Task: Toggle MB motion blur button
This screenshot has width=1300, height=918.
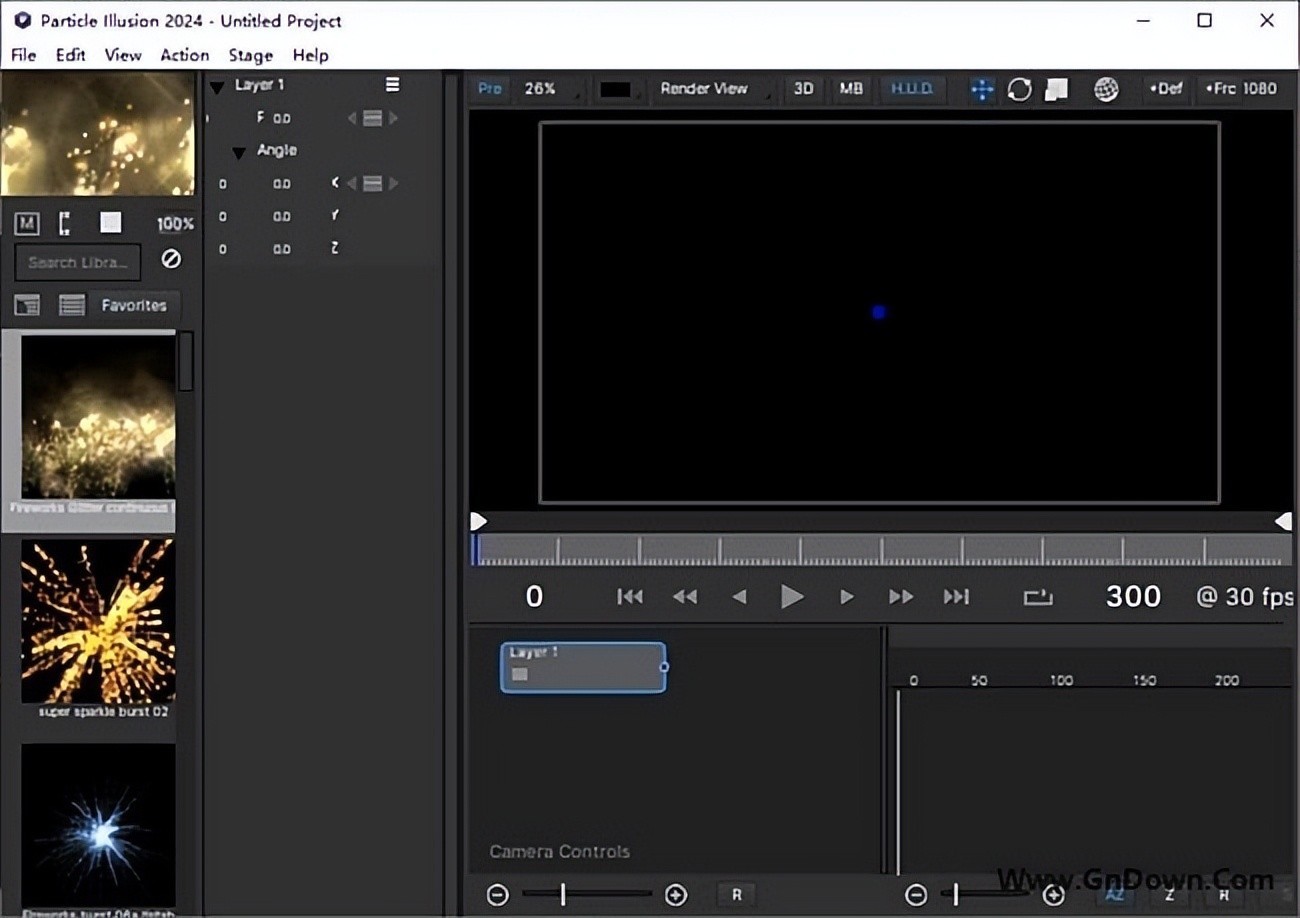Action: (851, 89)
